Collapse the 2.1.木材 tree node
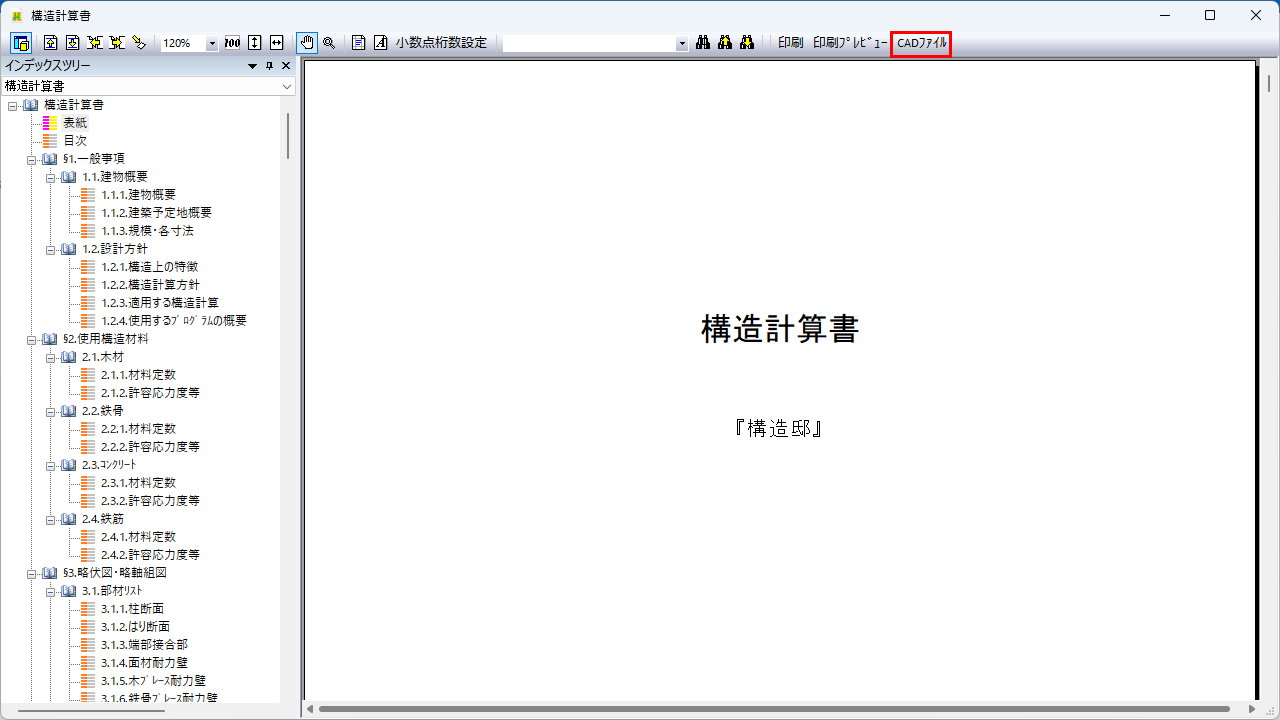Screen dimensions: 1280x720 [x=51, y=357]
